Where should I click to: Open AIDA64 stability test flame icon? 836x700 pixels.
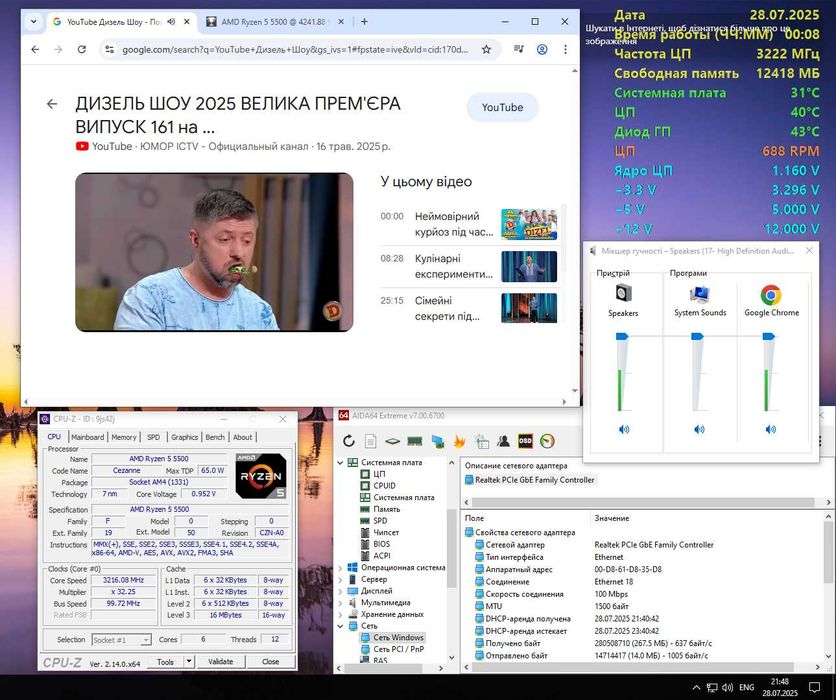[459, 441]
